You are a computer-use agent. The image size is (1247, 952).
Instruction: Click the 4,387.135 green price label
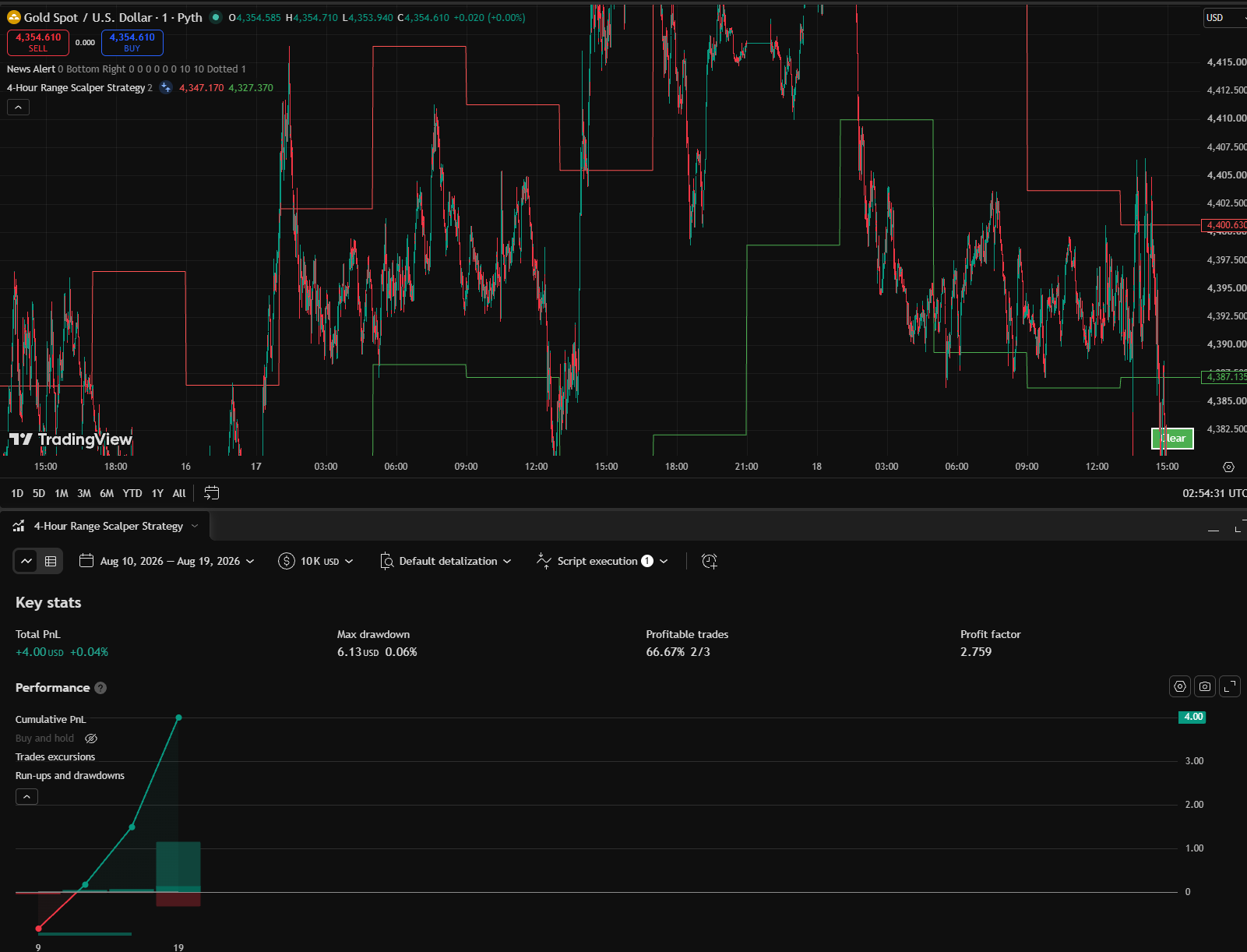[1224, 377]
